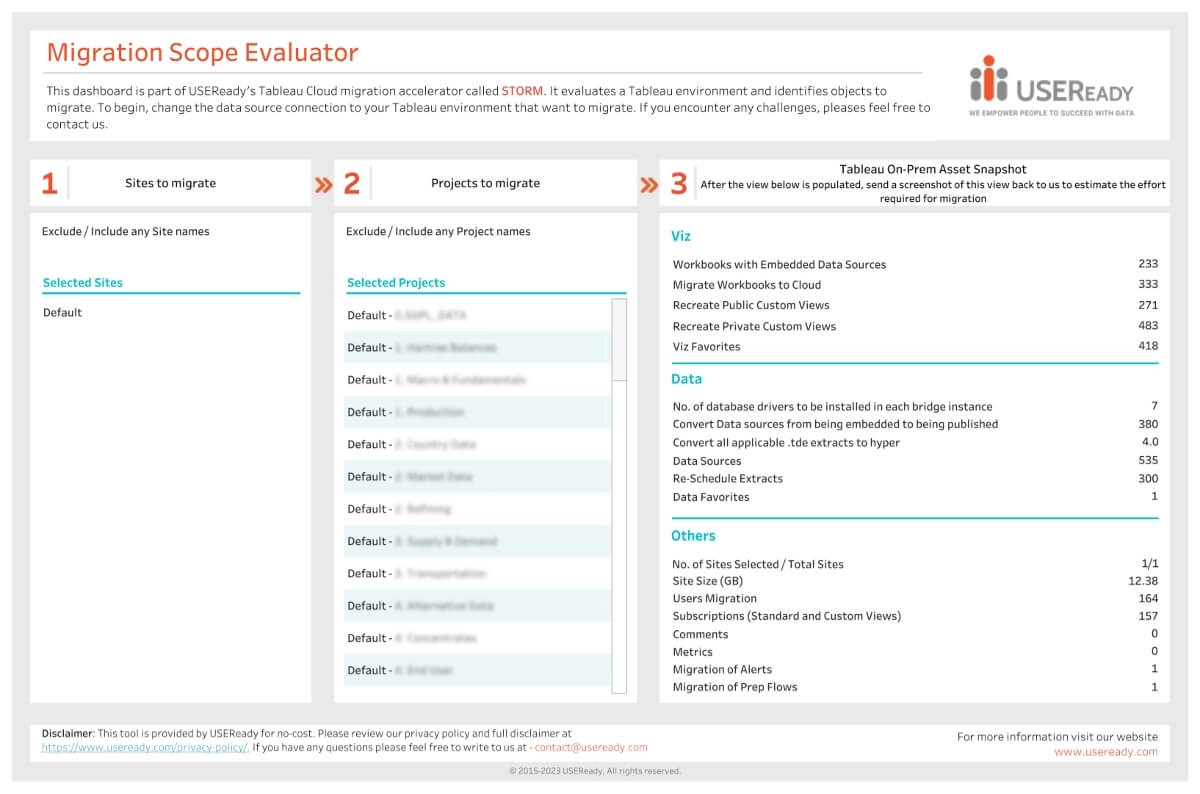1200x794 pixels.
Task: Click the Viz Favorites label
Action: click(707, 347)
